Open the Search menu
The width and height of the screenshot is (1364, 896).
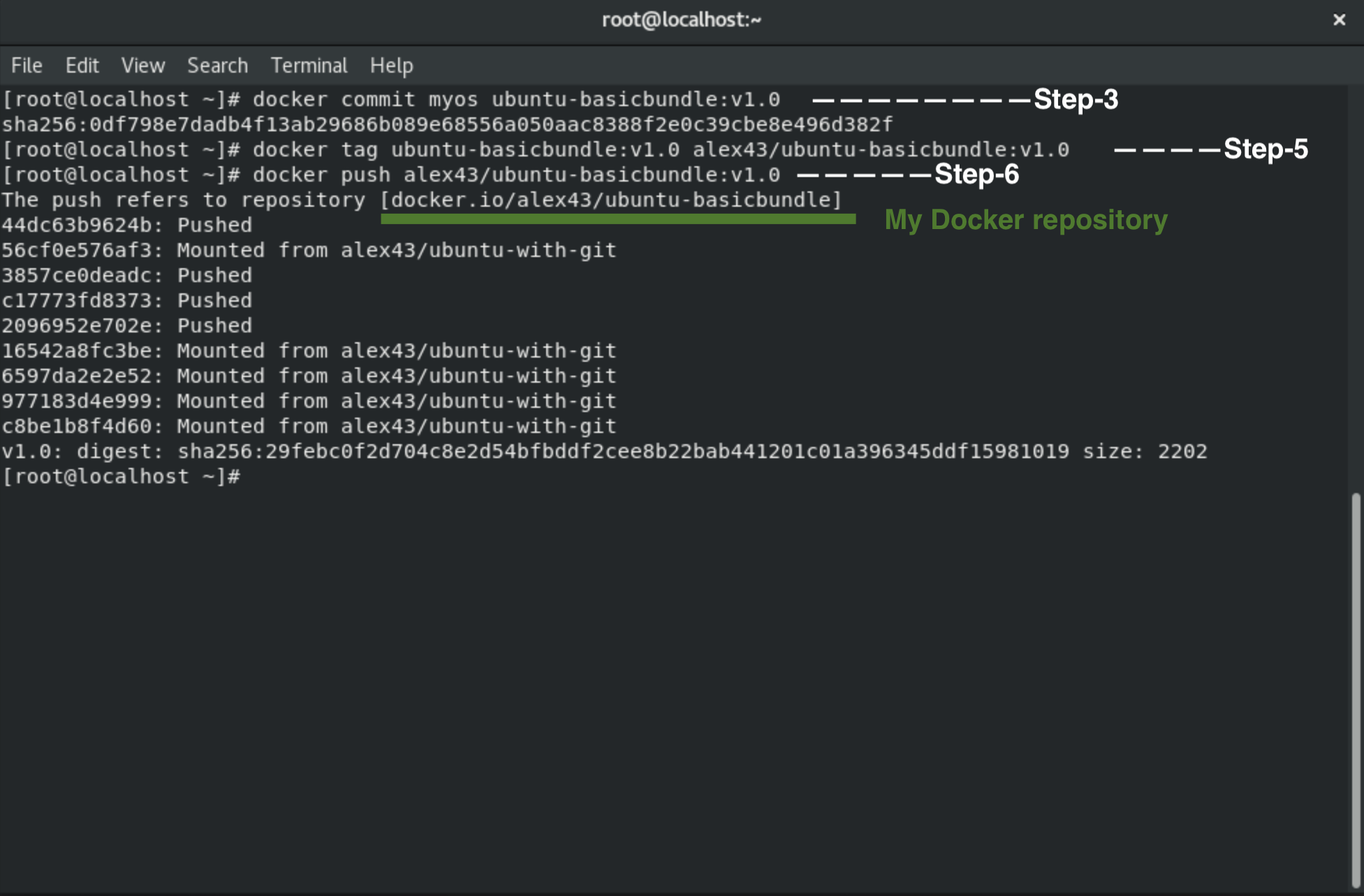217,66
